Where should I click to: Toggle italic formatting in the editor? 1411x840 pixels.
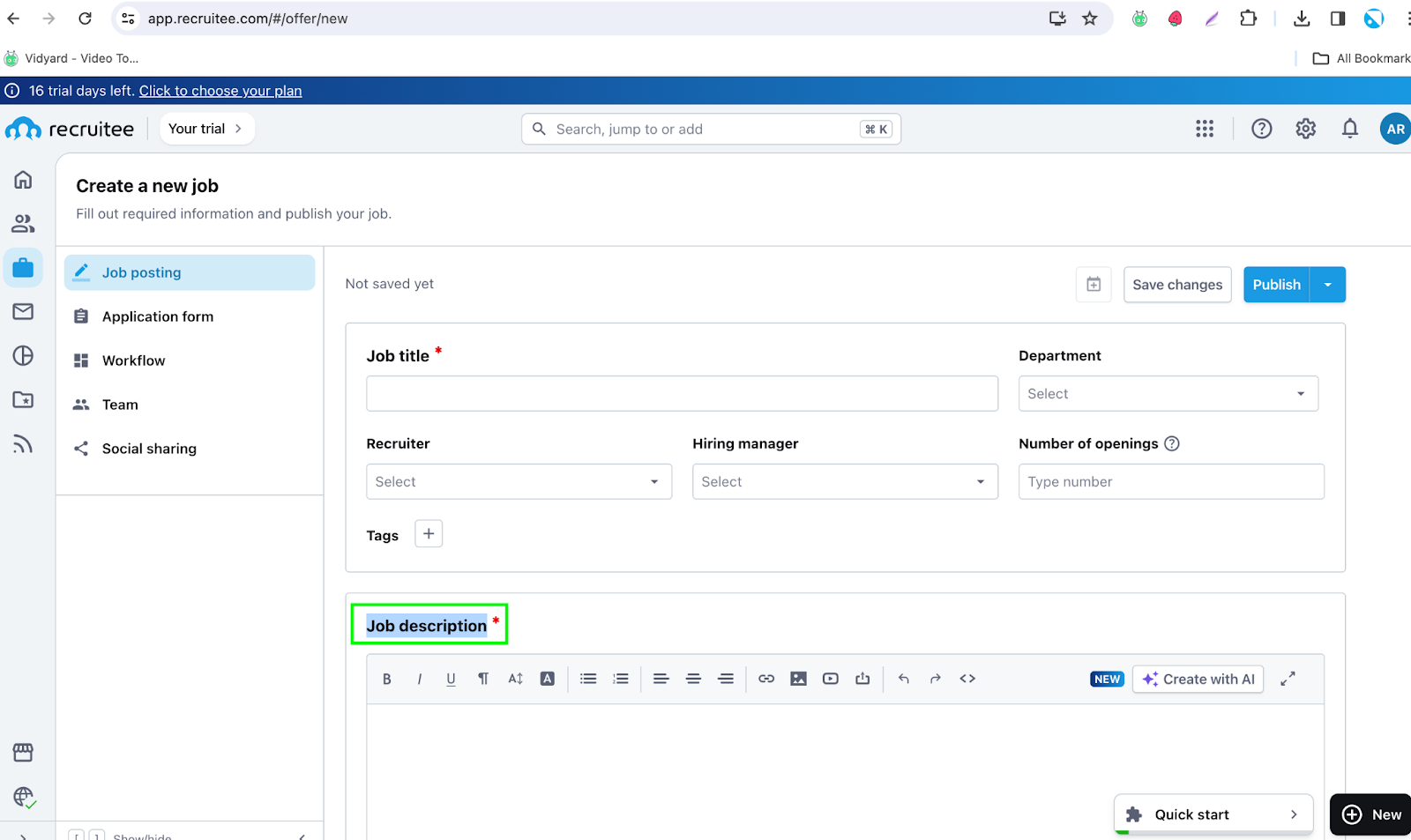[x=419, y=679]
